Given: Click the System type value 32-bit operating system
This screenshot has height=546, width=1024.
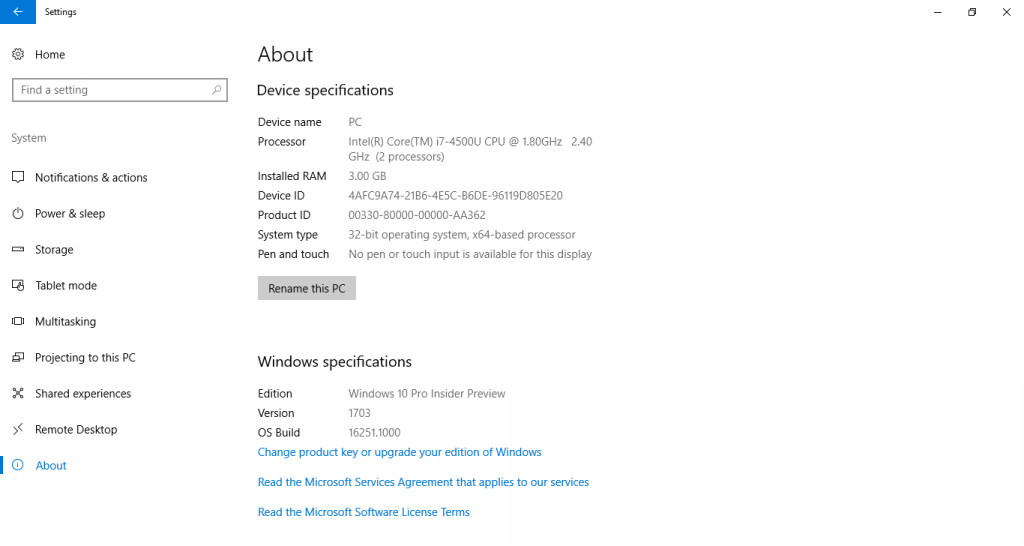Looking at the screenshot, I should [462, 234].
